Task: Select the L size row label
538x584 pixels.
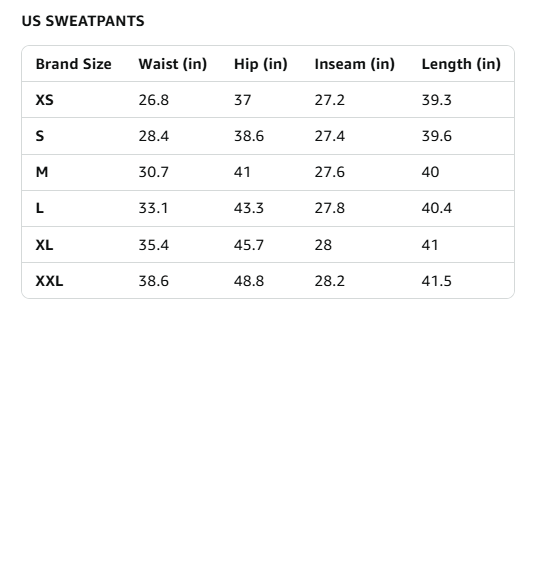Action: [x=39, y=208]
